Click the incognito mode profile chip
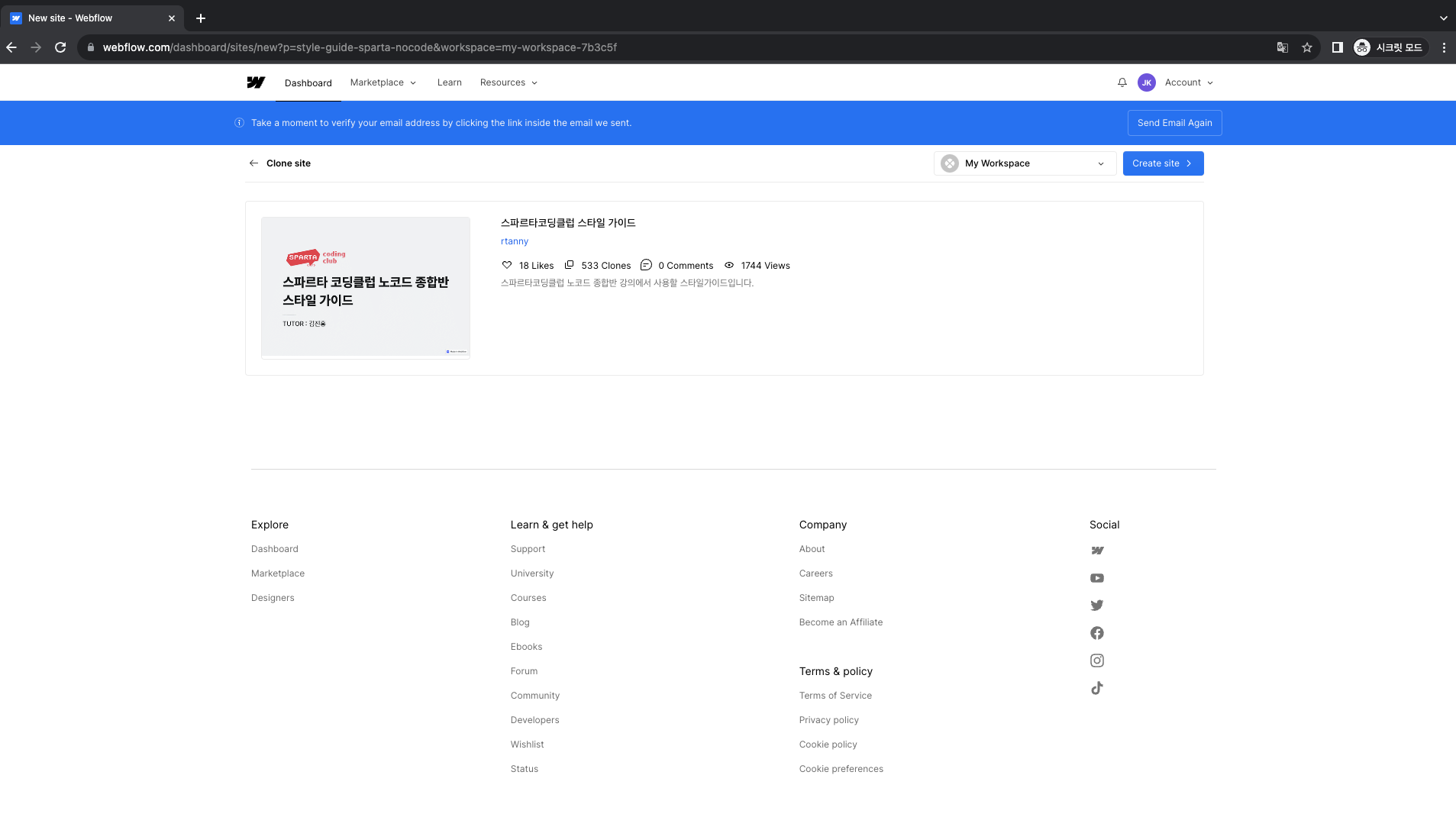The height and width of the screenshot is (814, 1456). [1390, 47]
